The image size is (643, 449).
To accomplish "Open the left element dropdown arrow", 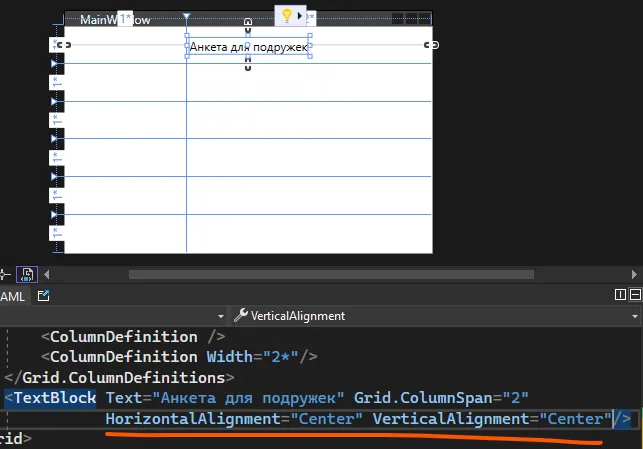I will (221, 316).
